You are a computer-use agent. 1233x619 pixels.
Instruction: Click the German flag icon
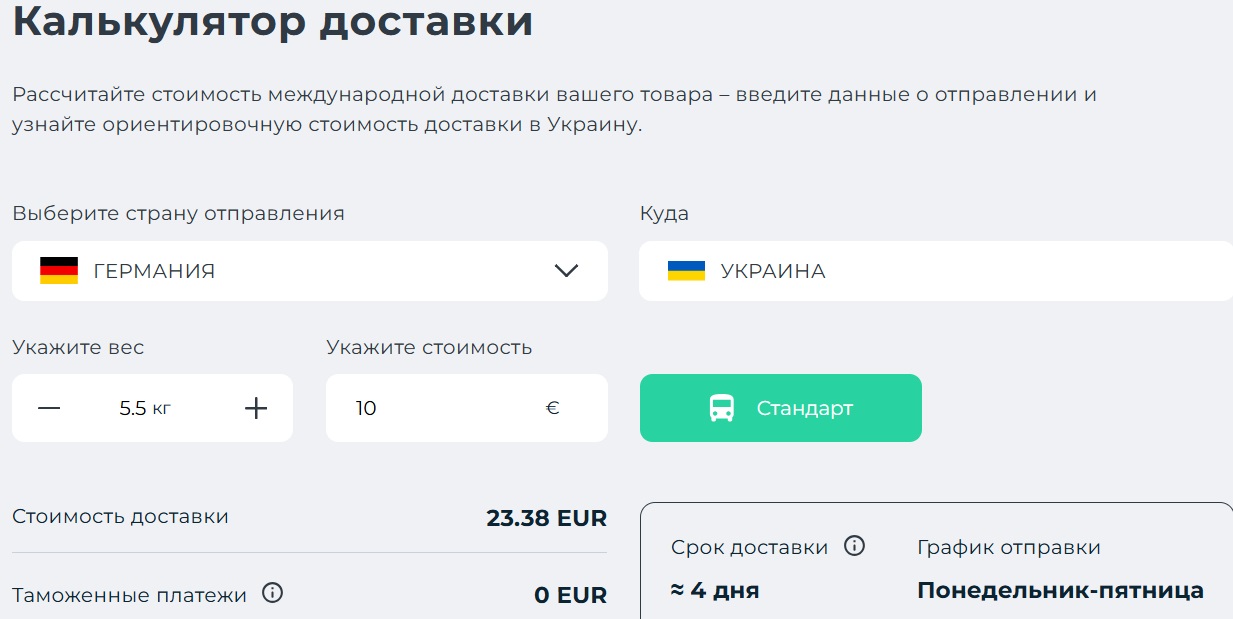click(x=59, y=271)
